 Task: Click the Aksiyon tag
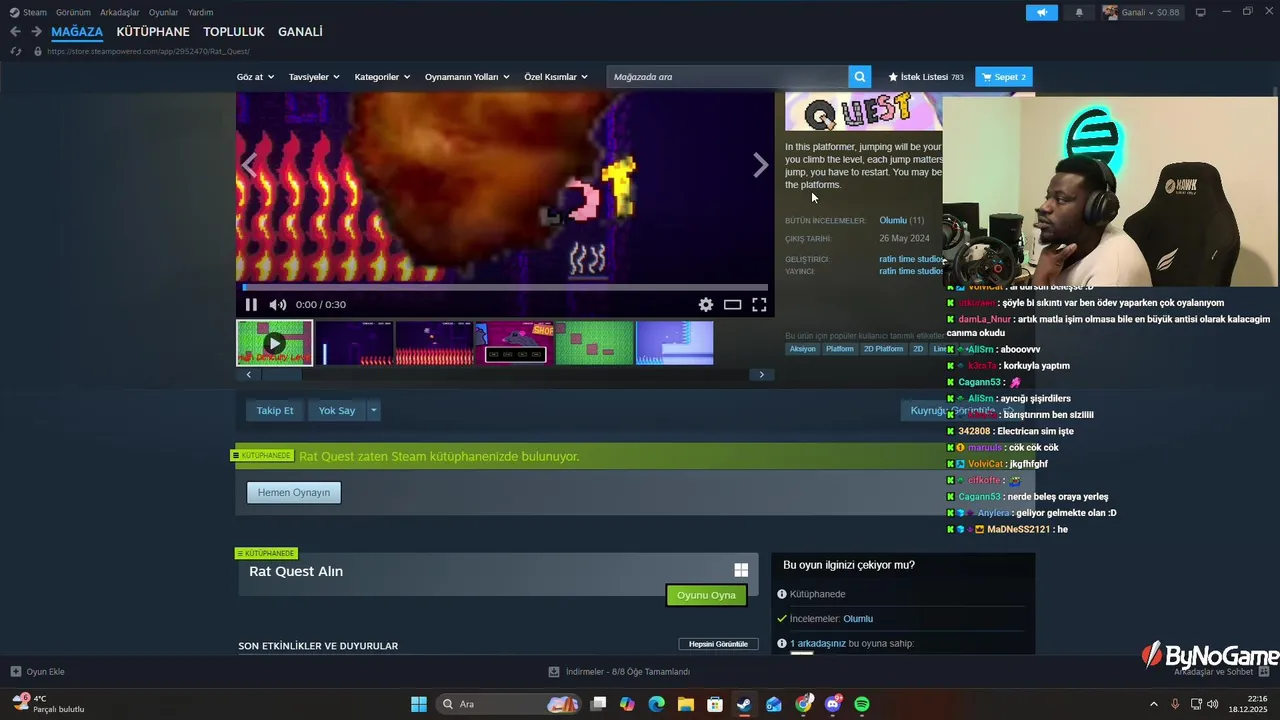point(802,349)
